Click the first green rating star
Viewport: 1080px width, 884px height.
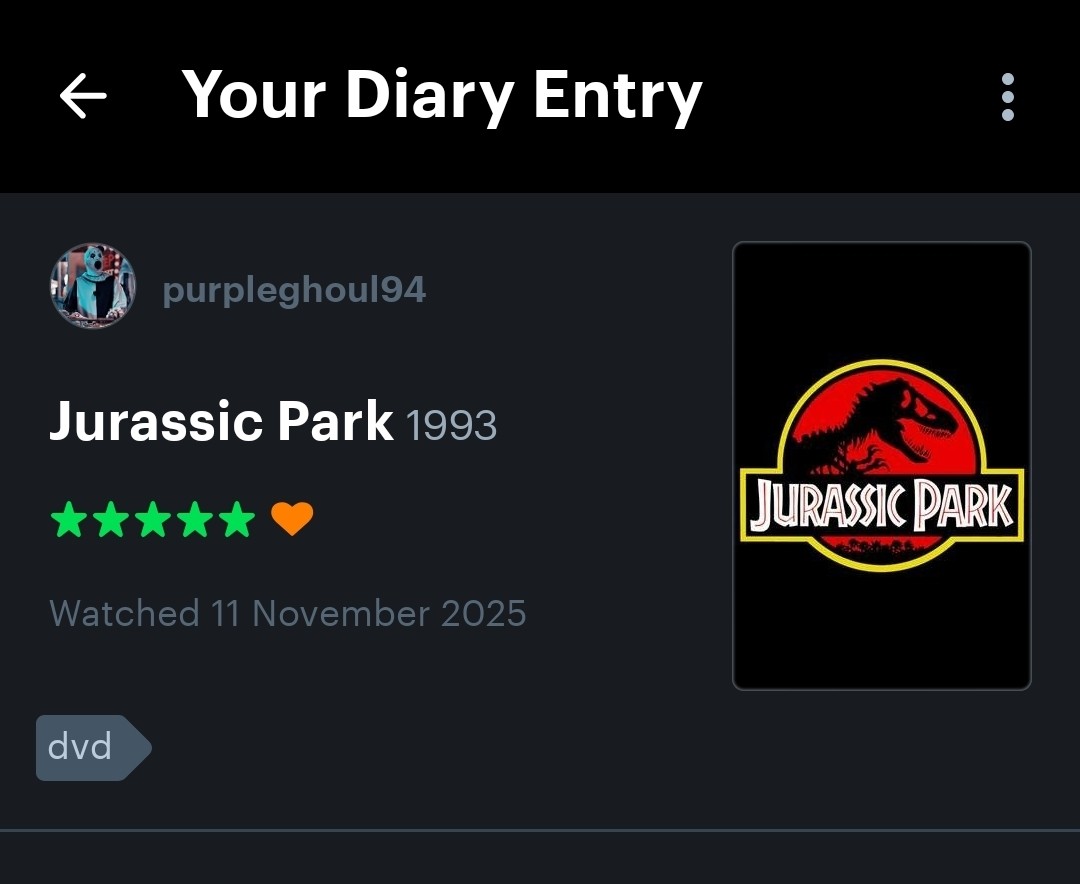tap(69, 519)
